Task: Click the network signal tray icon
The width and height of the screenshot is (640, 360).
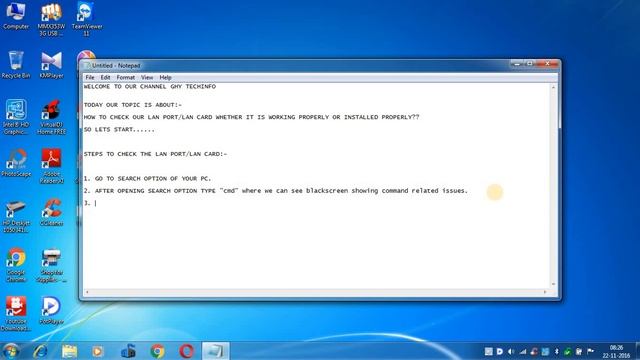Action: click(522, 351)
